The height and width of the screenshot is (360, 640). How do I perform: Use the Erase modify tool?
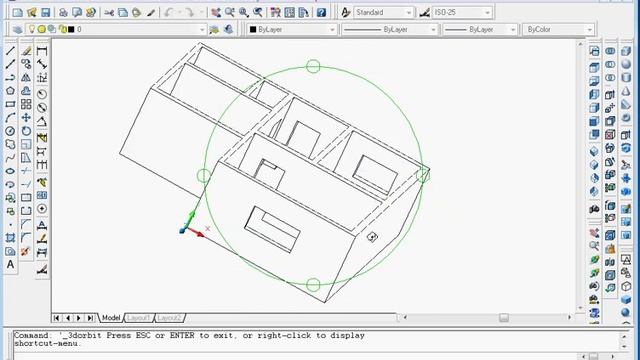coord(26,51)
